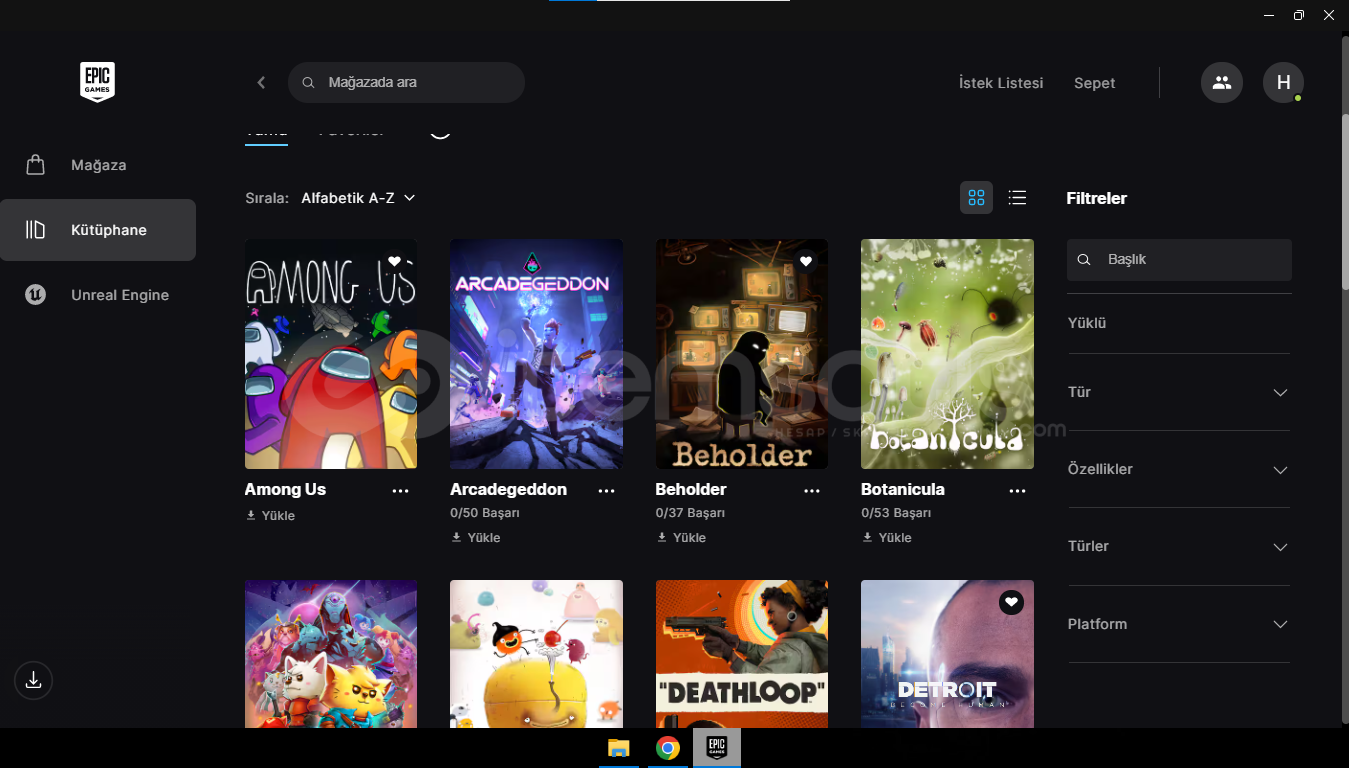Image resolution: width=1349 pixels, height=768 pixels.
Task: Open the Beholder cover thumbnail
Action: click(742, 354)
